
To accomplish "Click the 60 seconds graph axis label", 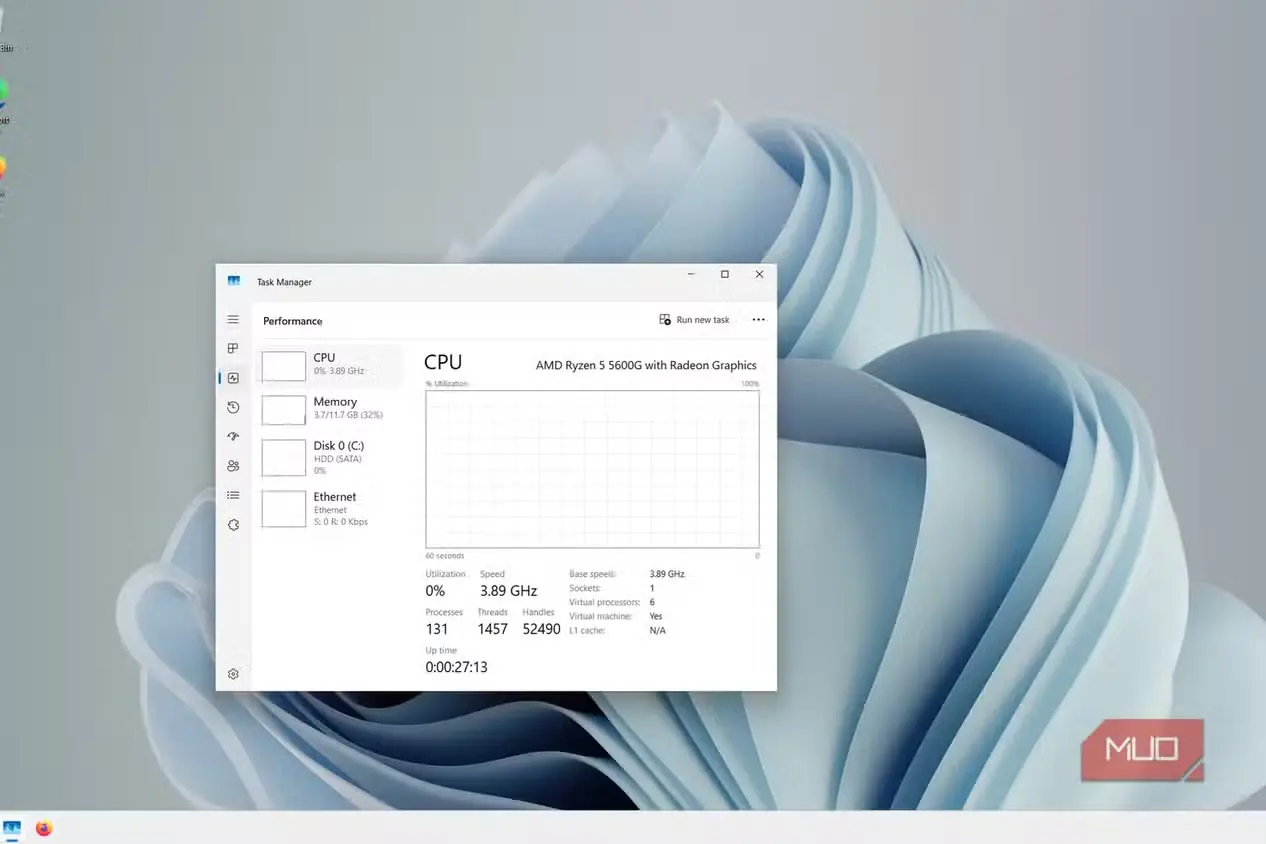I will click(445, 555).
